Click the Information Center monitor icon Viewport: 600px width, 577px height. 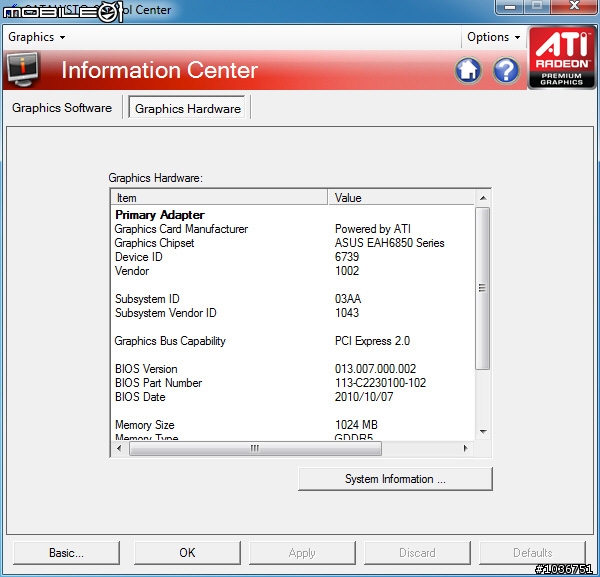23,70
